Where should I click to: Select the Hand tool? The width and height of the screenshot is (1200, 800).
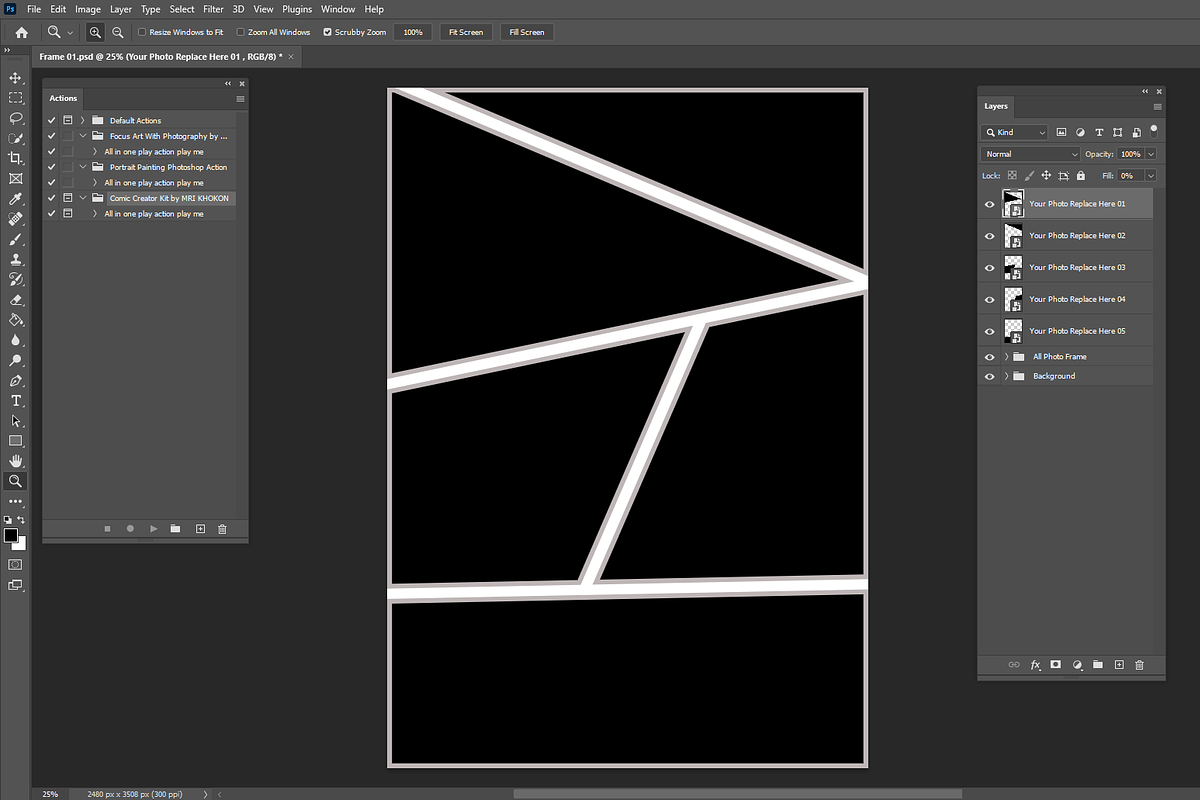point(15,461)
